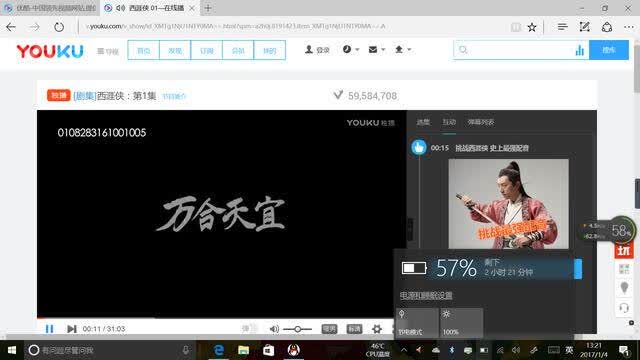Image resolution: width=640 pixels, height=360 pixels.
Task: Open the headset customer service icon
Action: (624, 308)
